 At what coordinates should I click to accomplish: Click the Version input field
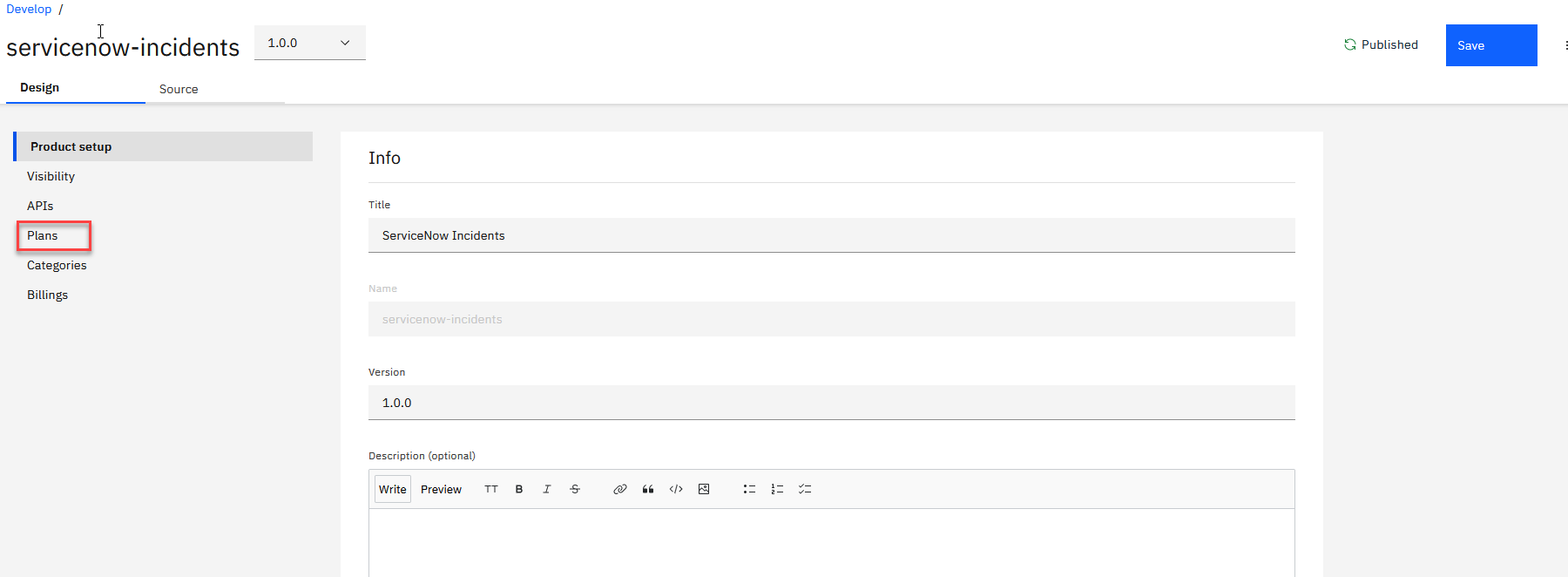[831, 403]
